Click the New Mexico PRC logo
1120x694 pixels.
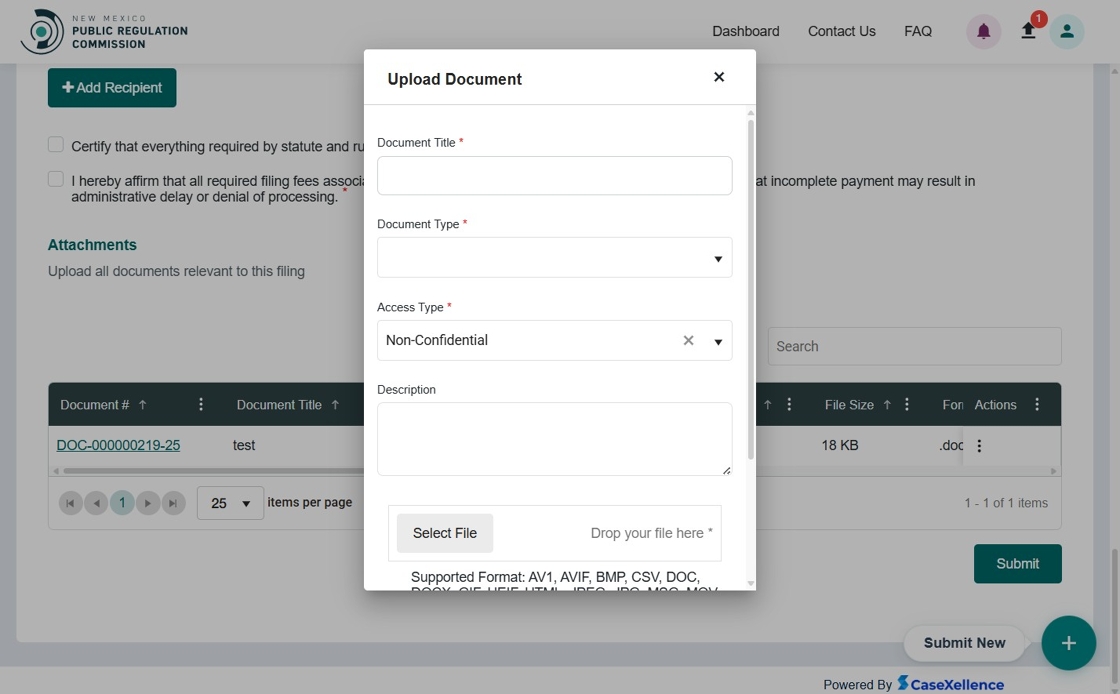(104, 31)
